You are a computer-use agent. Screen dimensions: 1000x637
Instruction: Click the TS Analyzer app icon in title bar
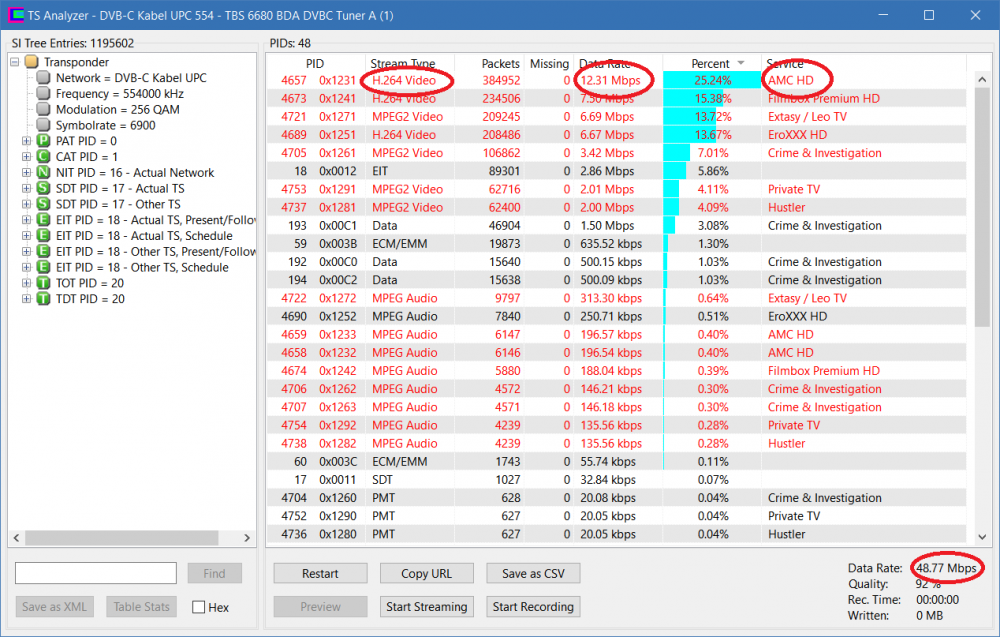point(16,15)
